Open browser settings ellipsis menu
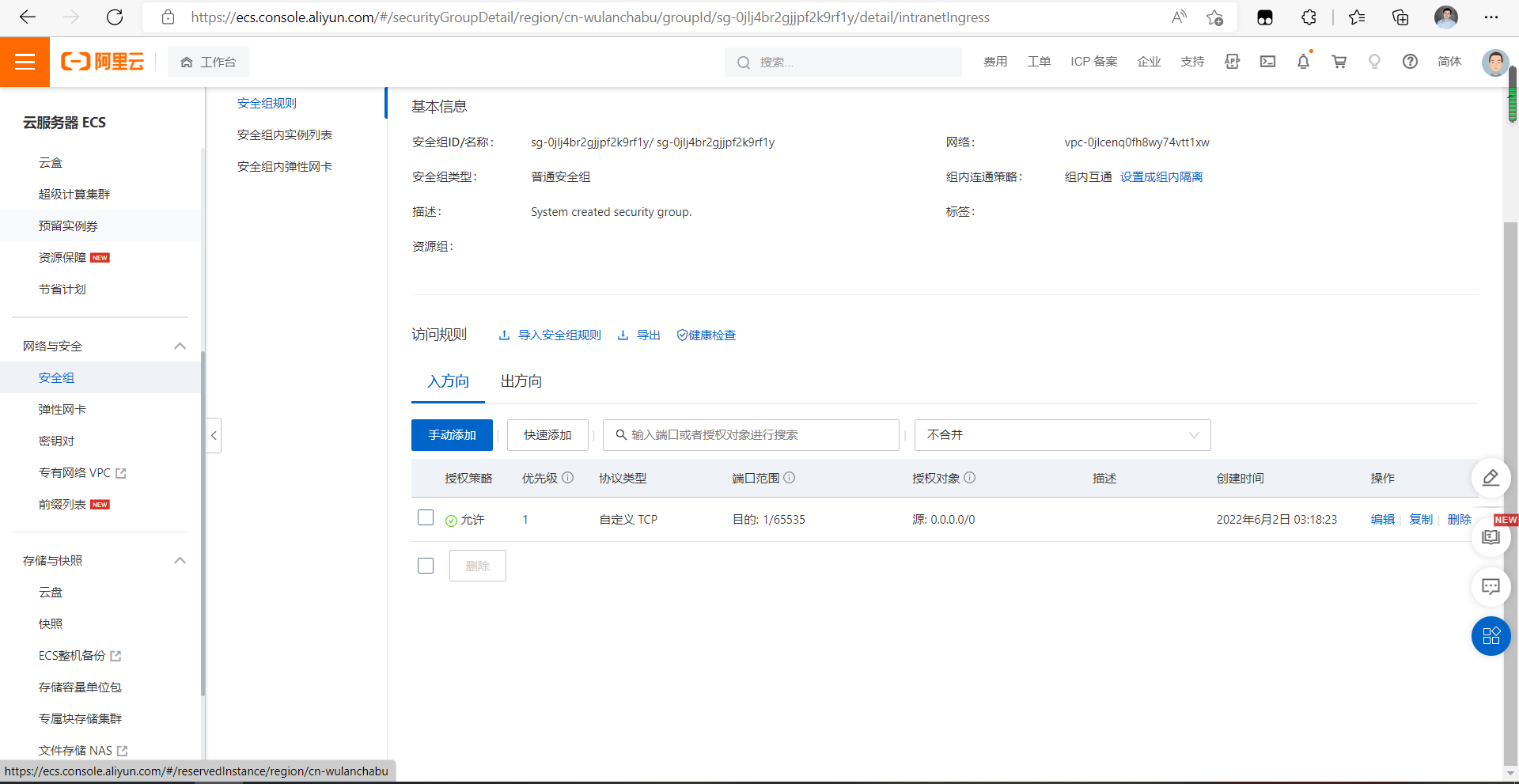Viewport: 1519px width, 784px height. click(1491, 17)
